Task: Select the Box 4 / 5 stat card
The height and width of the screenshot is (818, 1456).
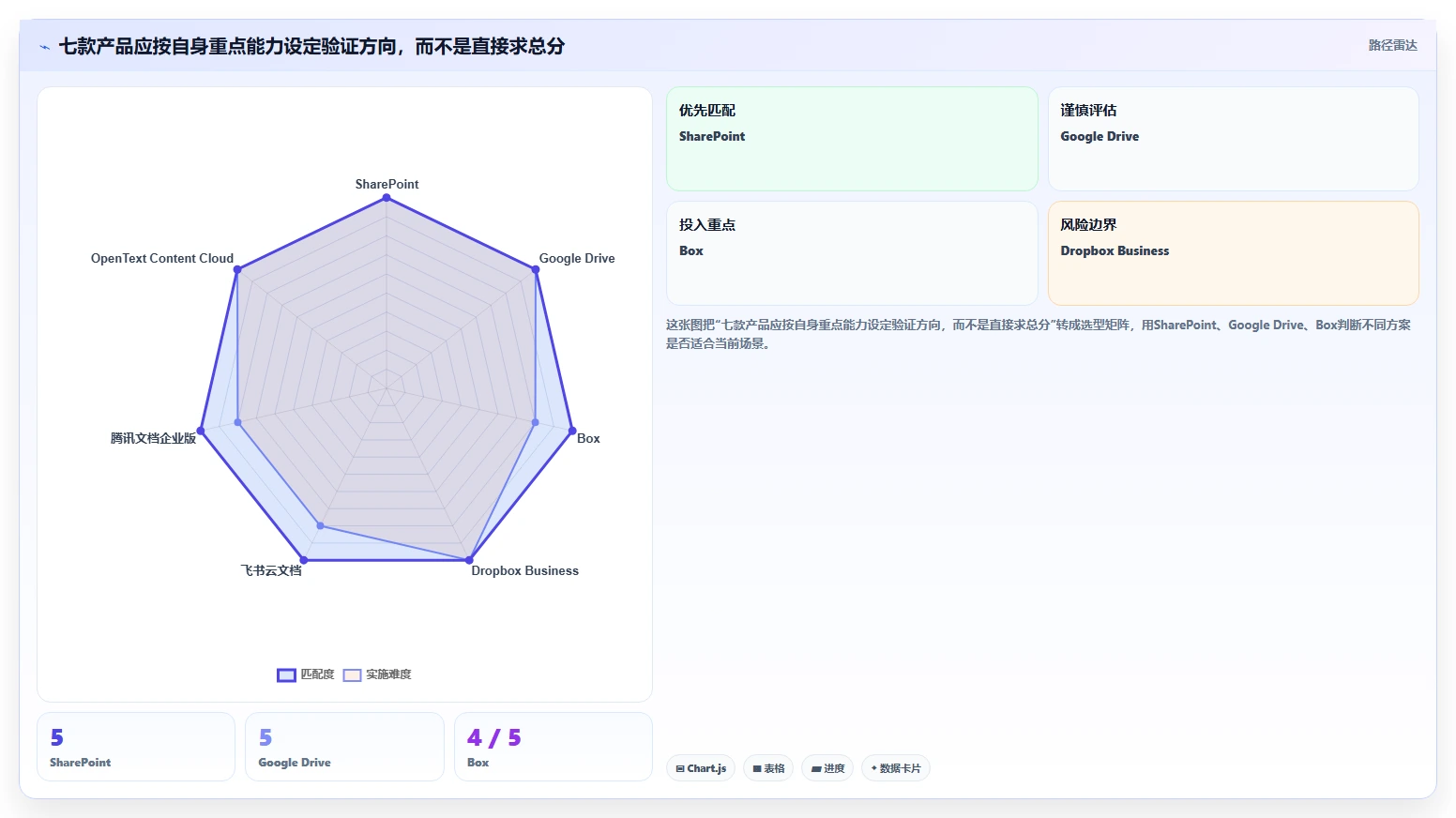Action: pyautogui.click(x=554, y=747)
